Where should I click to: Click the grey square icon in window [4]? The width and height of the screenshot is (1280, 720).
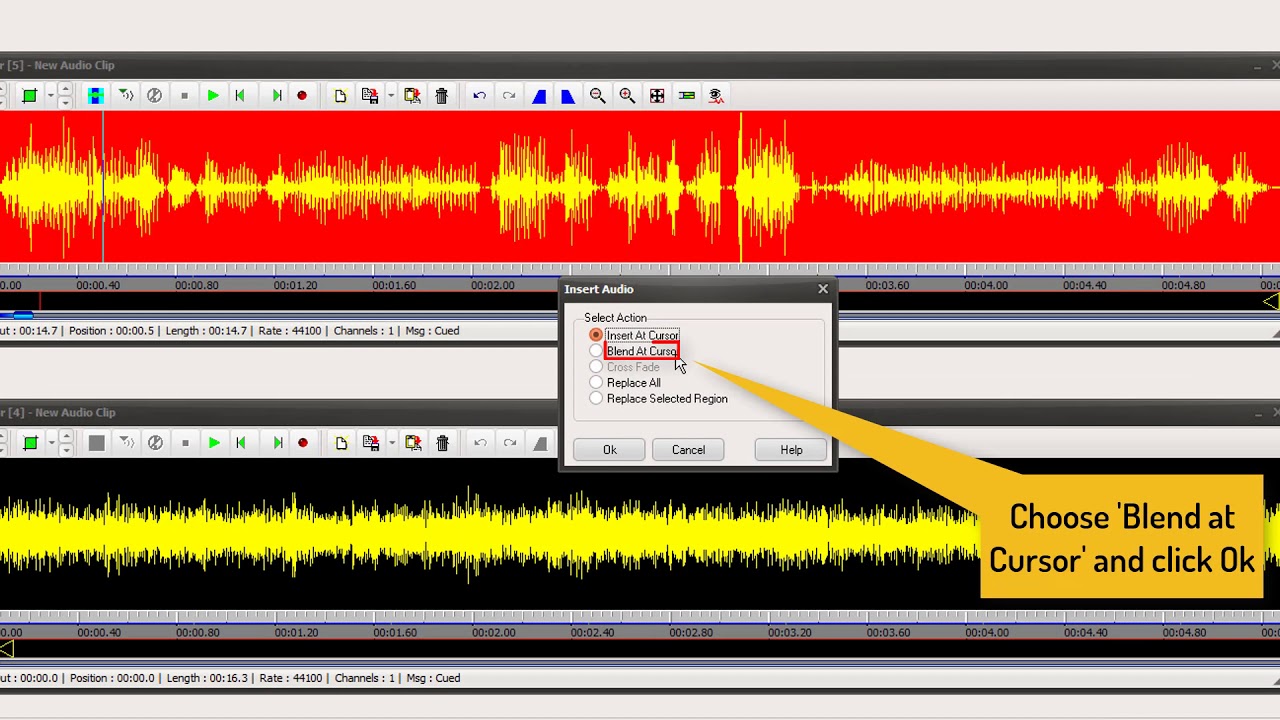coord(96,443)
